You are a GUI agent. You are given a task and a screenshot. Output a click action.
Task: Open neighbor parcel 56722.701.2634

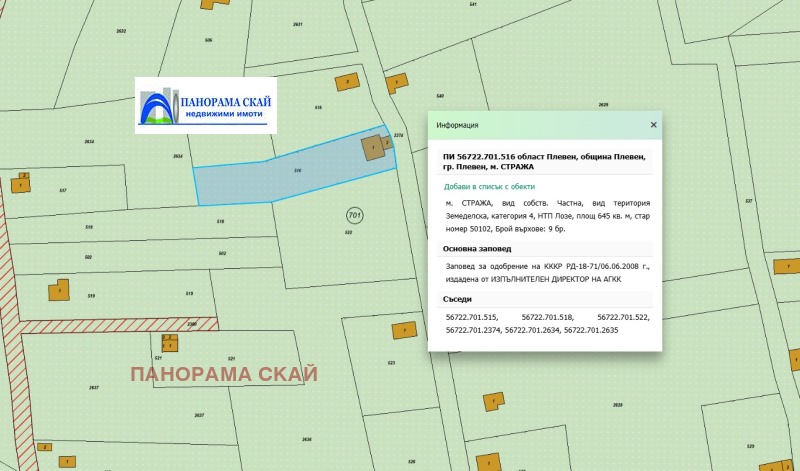[532, 329]
